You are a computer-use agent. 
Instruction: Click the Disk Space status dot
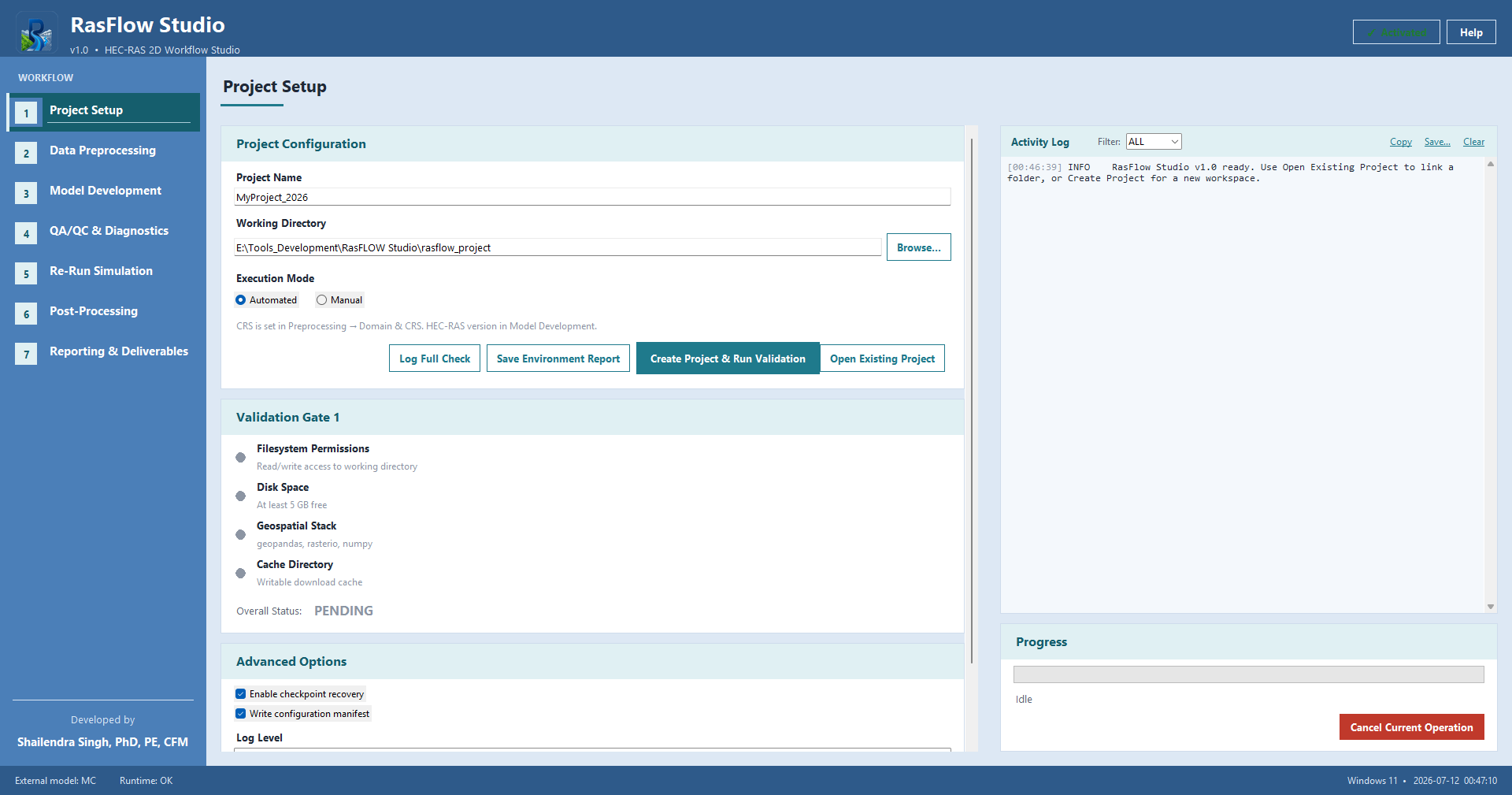coord(241,496)
